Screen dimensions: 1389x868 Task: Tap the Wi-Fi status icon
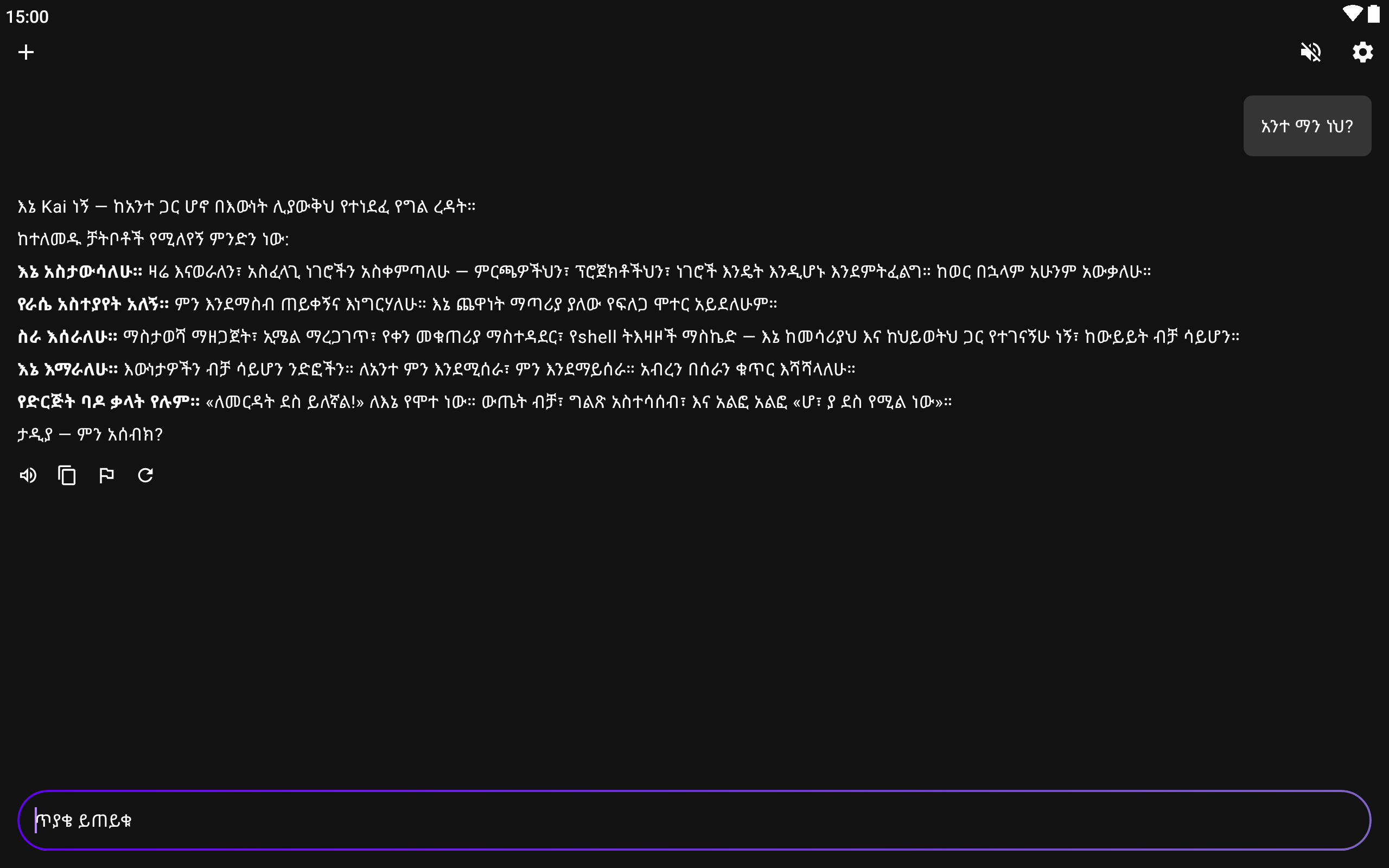[1352, 14]
